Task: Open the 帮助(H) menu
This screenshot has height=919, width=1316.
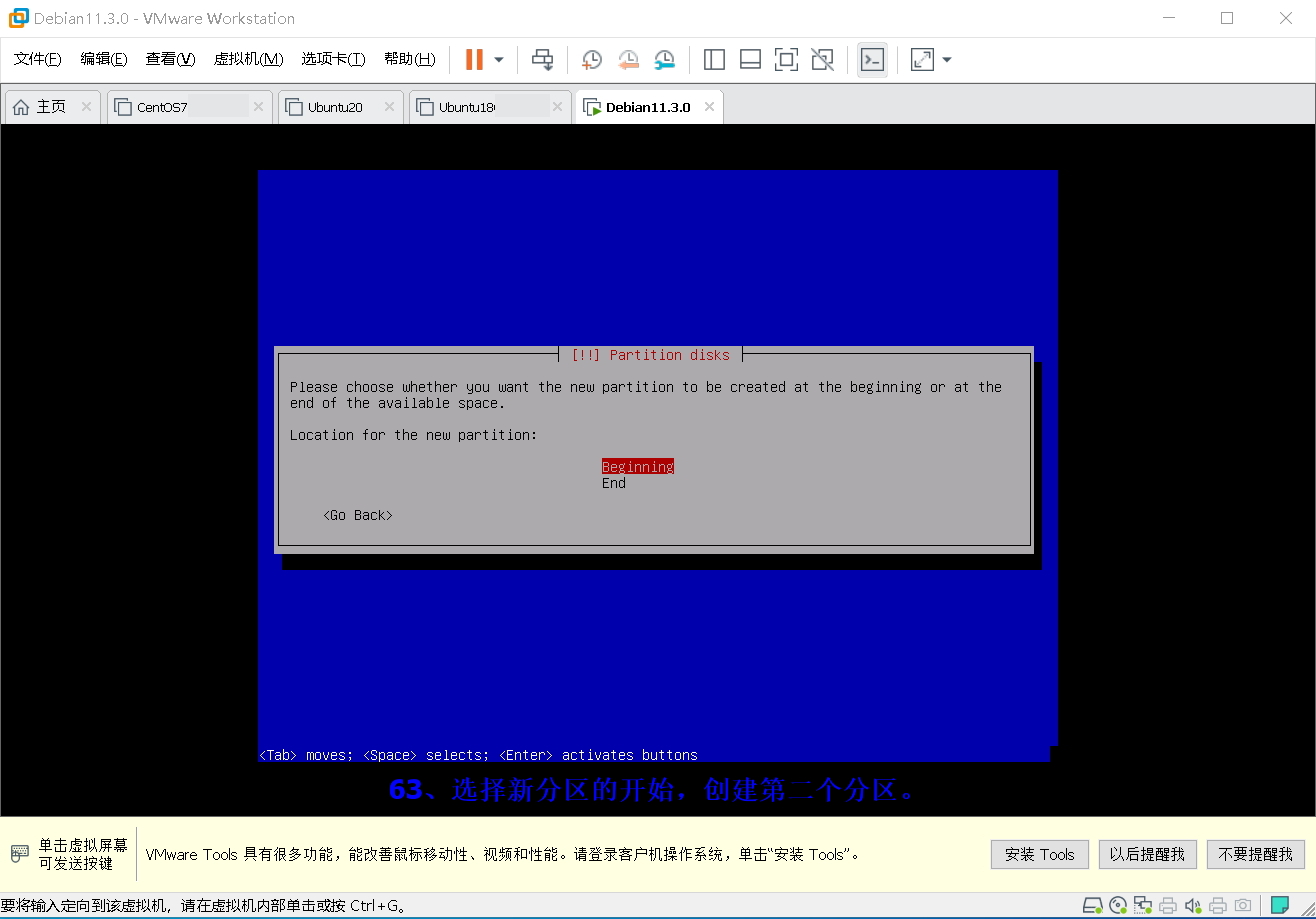Action: (410, 59)
